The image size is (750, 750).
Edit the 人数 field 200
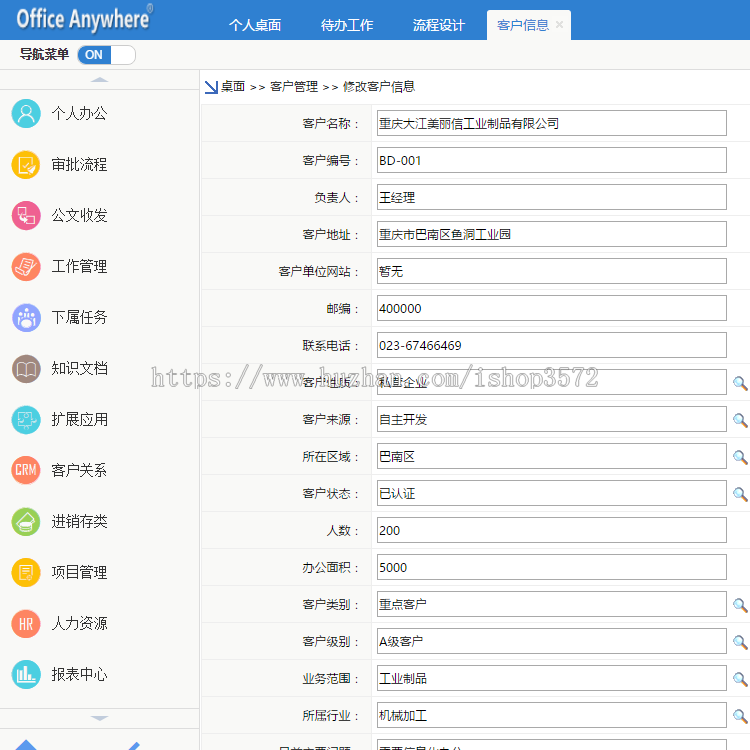point(551,530)
